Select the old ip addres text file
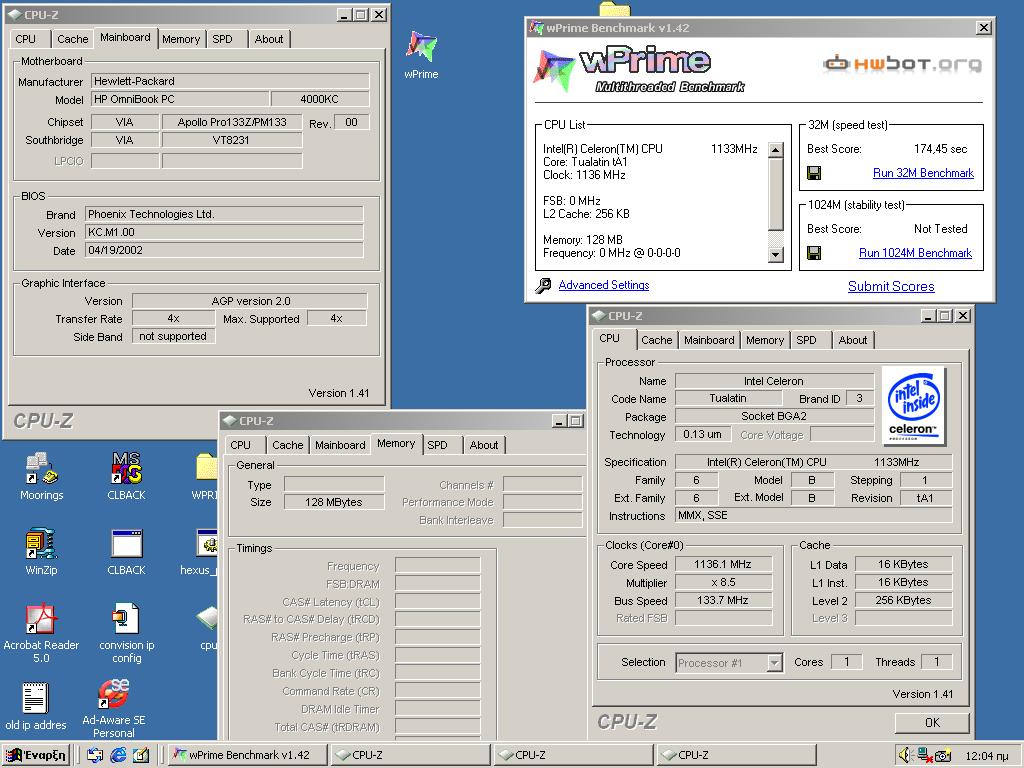 35,705
